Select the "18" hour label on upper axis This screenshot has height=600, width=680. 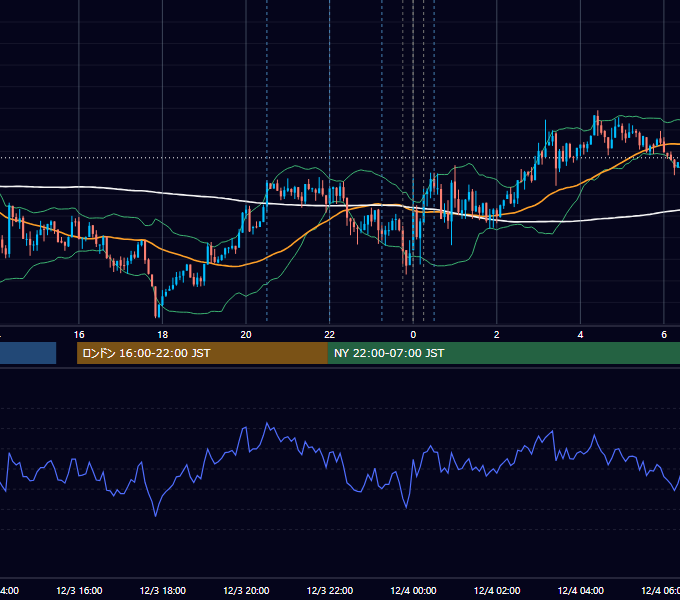point(162,335)
